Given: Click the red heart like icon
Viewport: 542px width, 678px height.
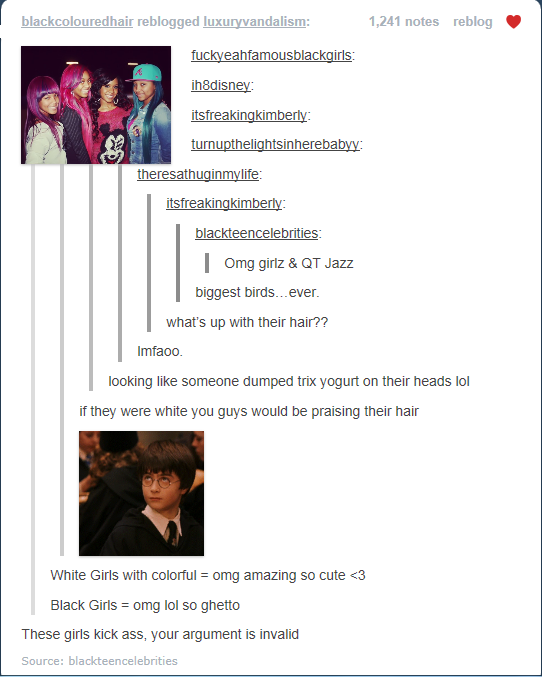Looking at the screenshot, I should pos(513,22).
